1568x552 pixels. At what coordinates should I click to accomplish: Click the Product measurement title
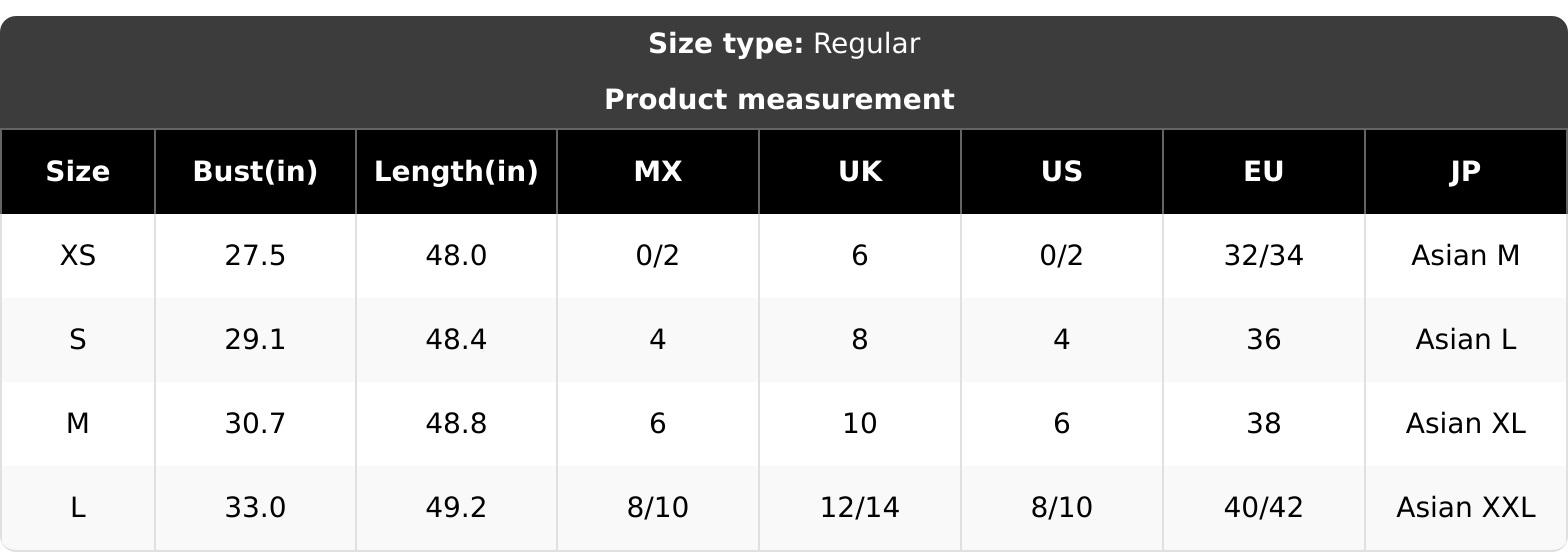point(780,100)
